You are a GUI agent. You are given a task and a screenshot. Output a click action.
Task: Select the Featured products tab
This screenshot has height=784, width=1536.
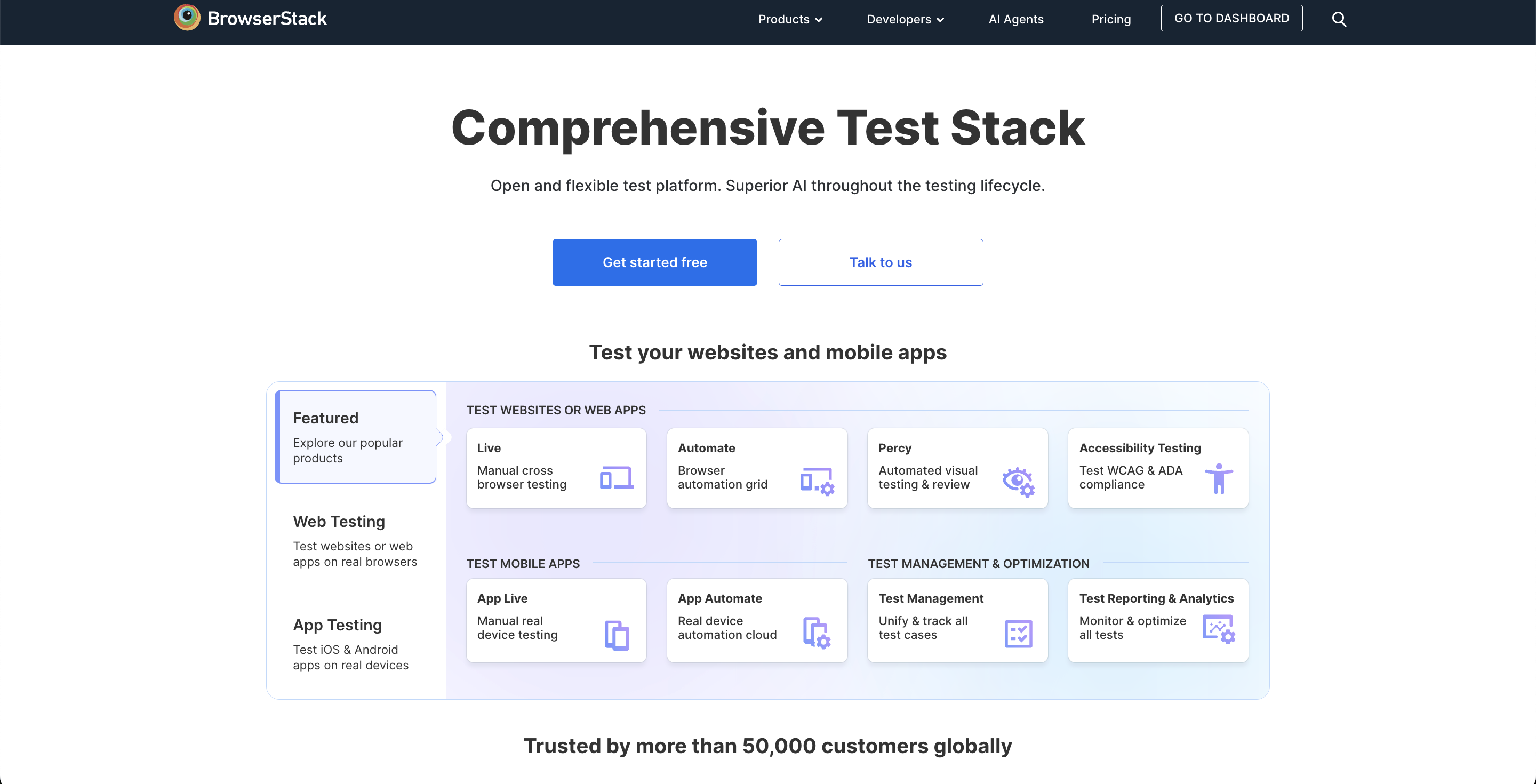[356, 436]
